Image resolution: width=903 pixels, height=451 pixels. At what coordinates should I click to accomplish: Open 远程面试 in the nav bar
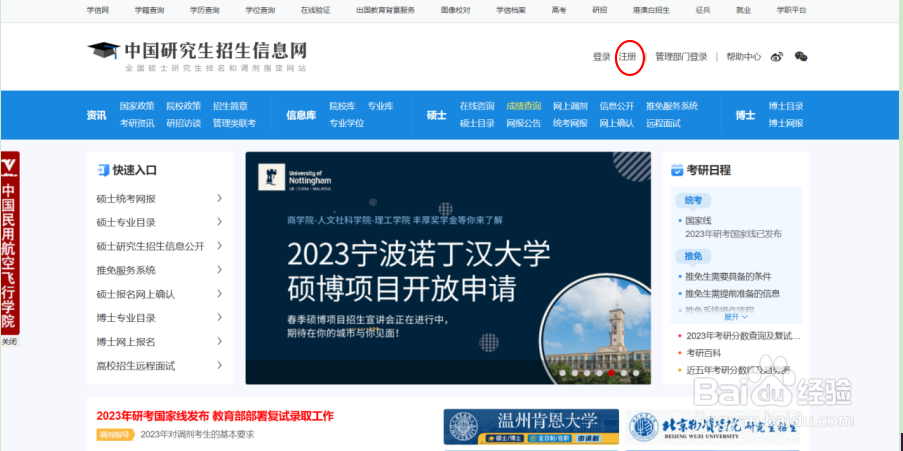pos(663,123)
